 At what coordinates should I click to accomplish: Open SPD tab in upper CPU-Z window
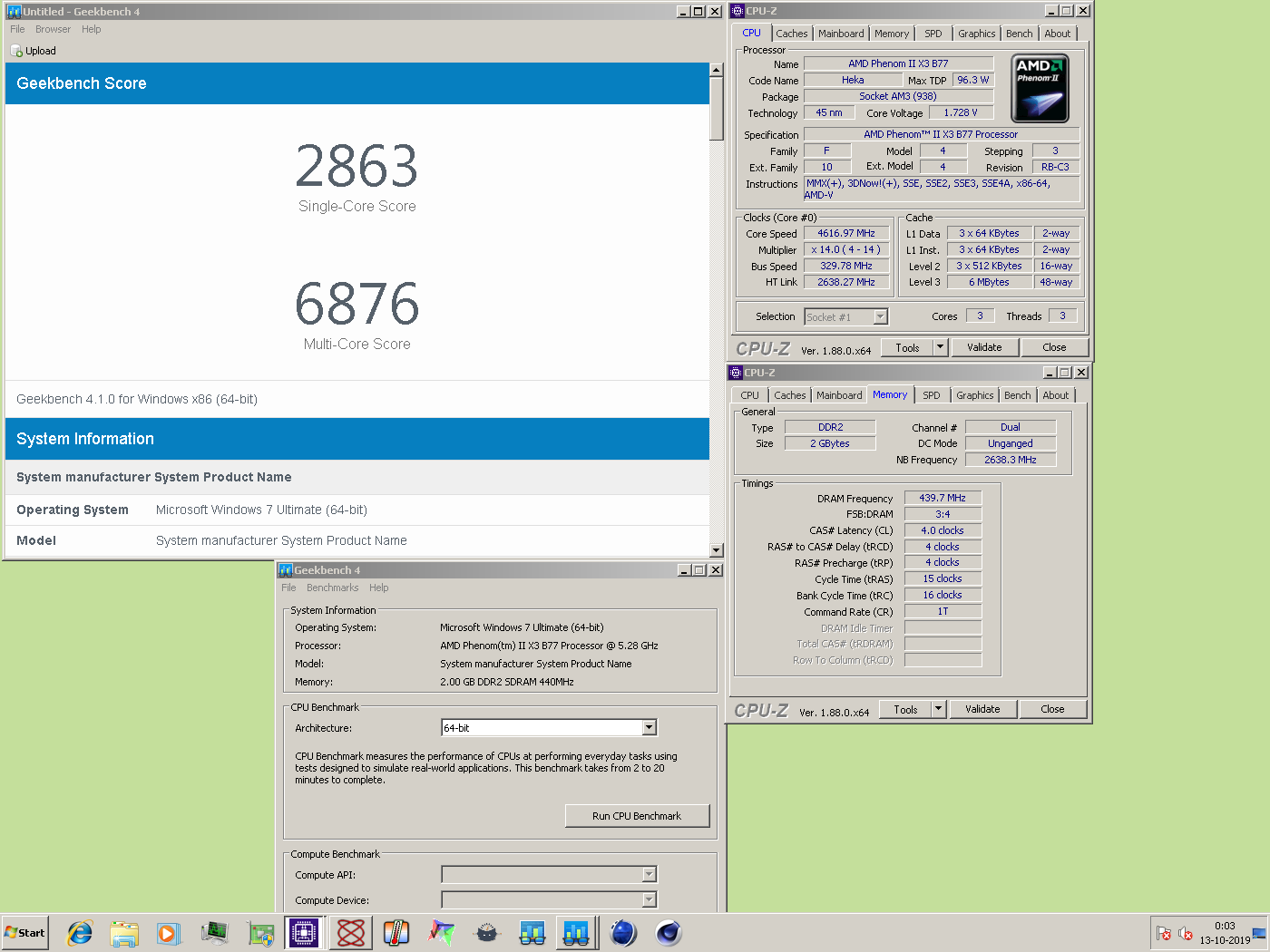933,34
